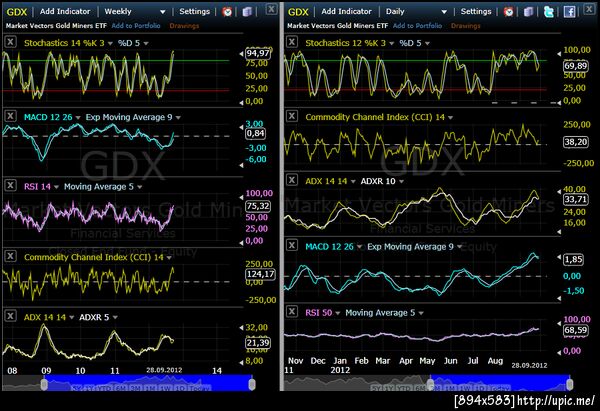This screenshot has height=411, width=600.
Task: Click RSI value 75,32 label
Action: click(258, 206)
